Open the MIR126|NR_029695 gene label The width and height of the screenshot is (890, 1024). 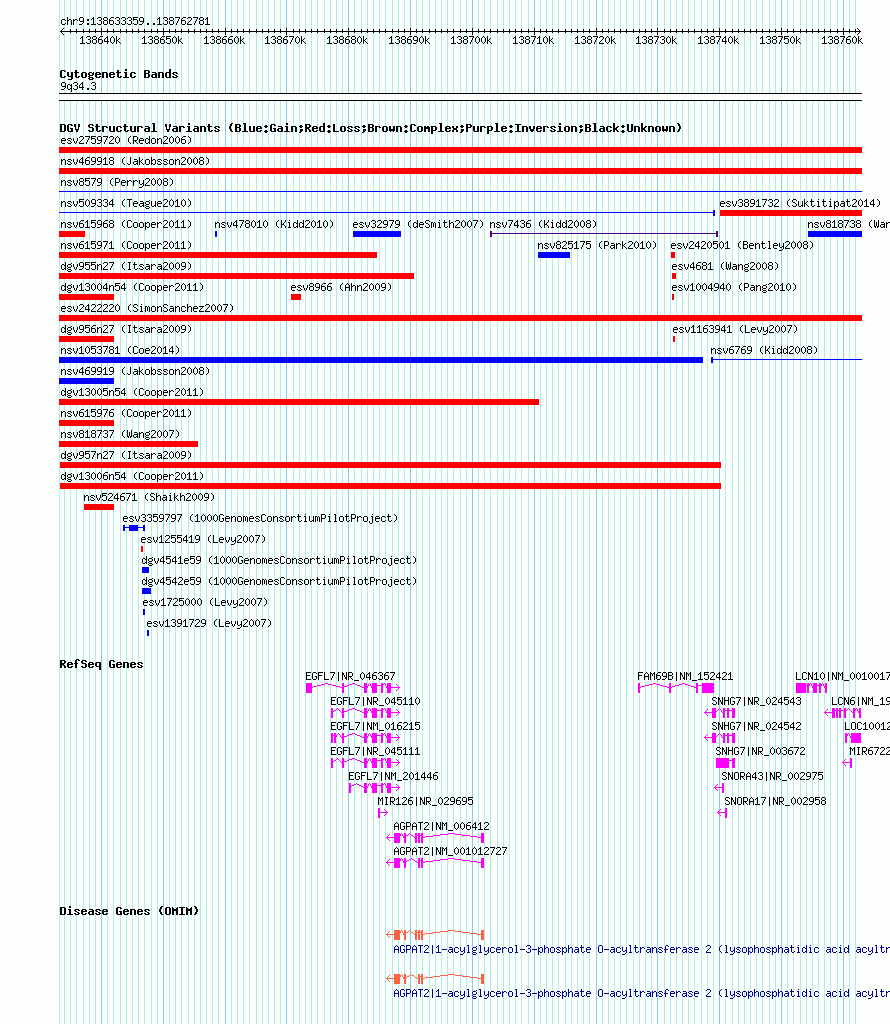coord(426,801)
